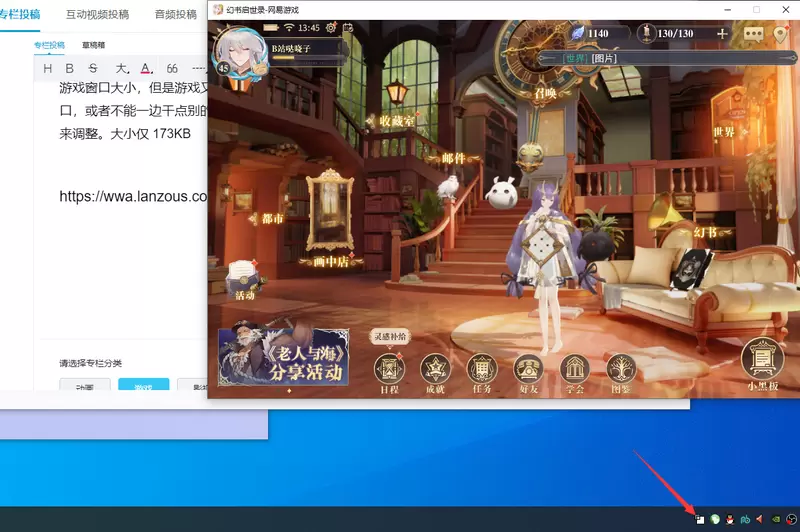Open the 邮件 mail label by the owl
800x532 pixels.
454,159
